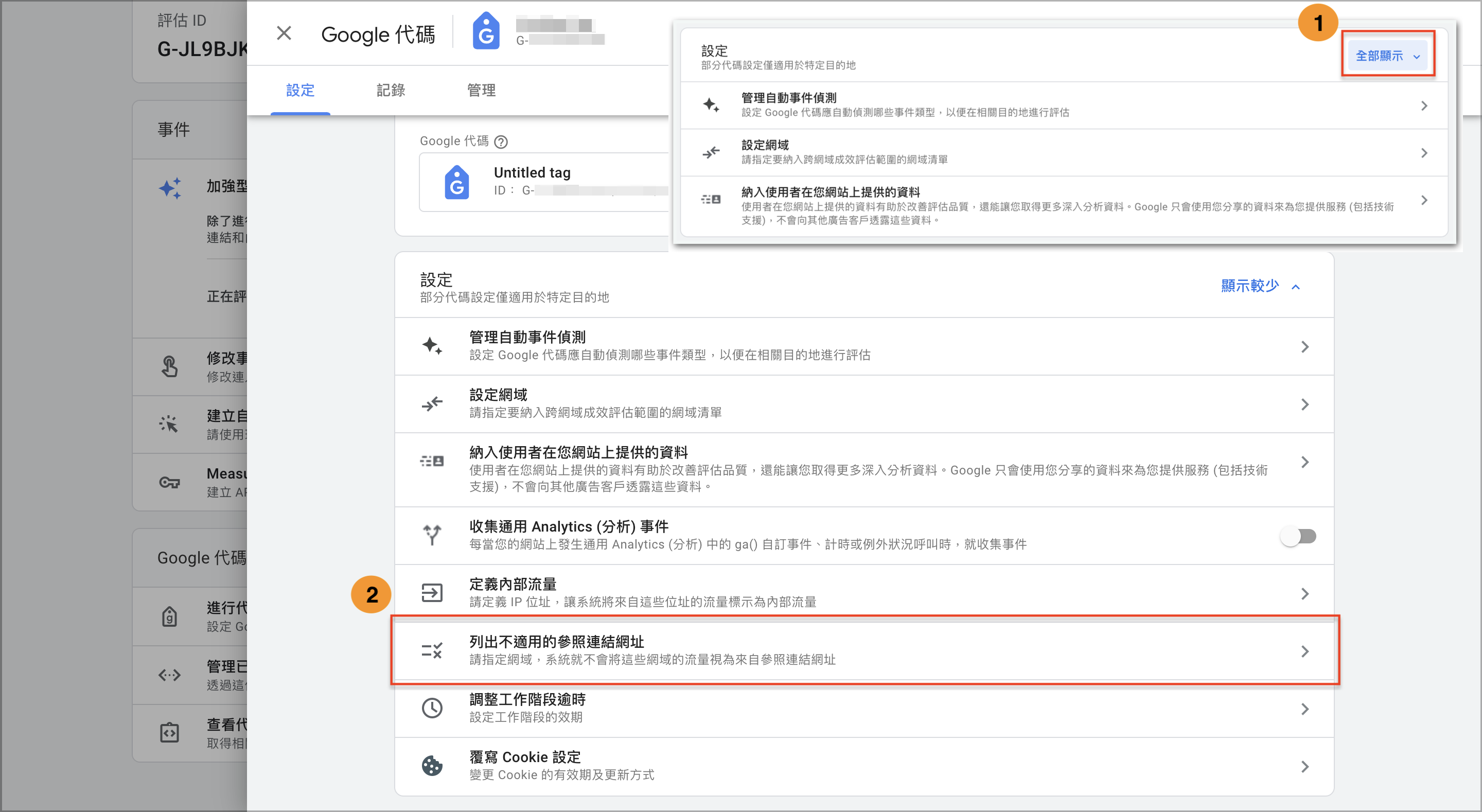Click the code arrows icon for 管理已連結 in background
The height and width of the screenshot is (812, 1482).
[169, 675]
